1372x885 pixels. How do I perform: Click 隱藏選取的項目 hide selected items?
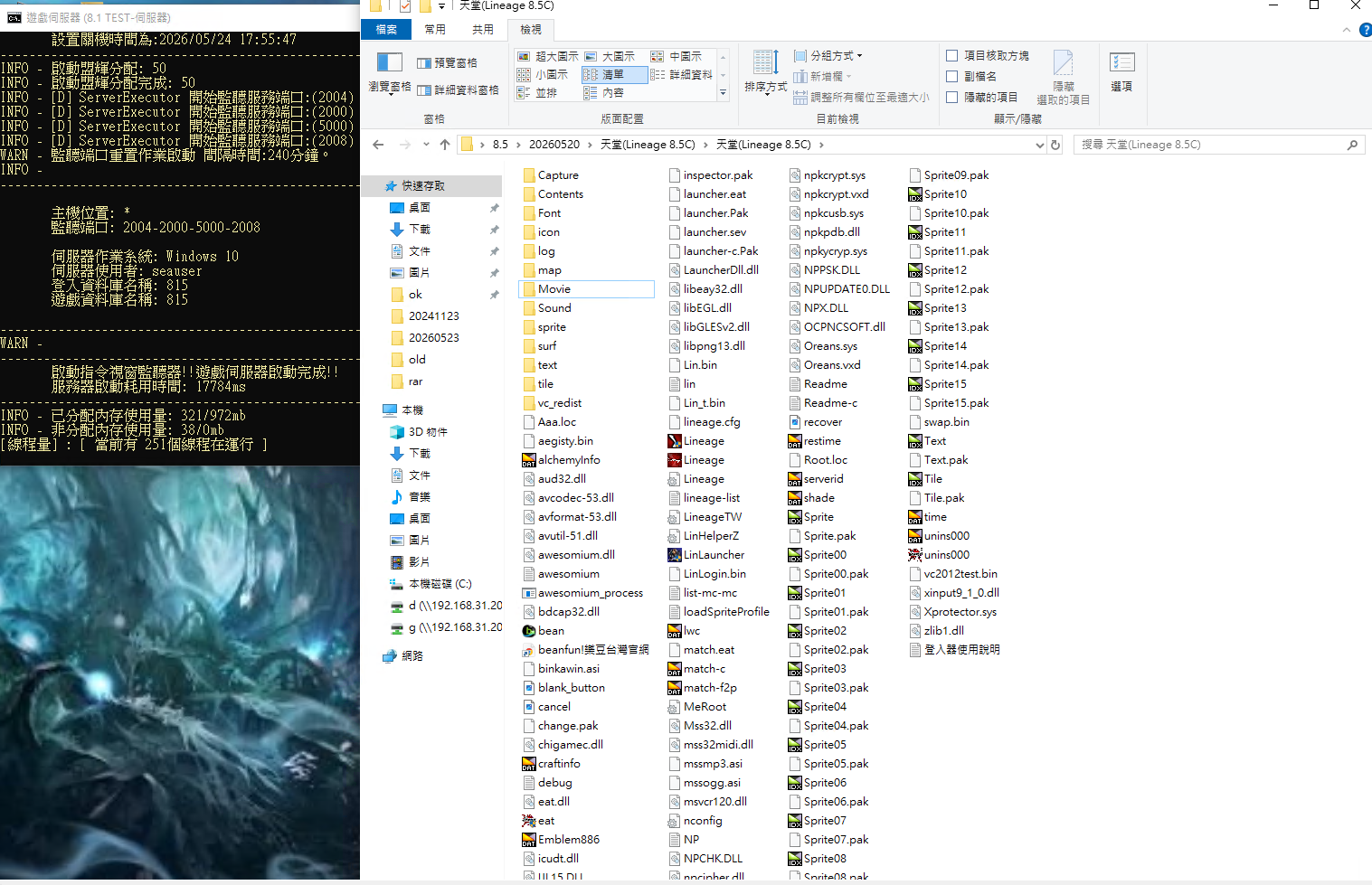click(1064, 78)
